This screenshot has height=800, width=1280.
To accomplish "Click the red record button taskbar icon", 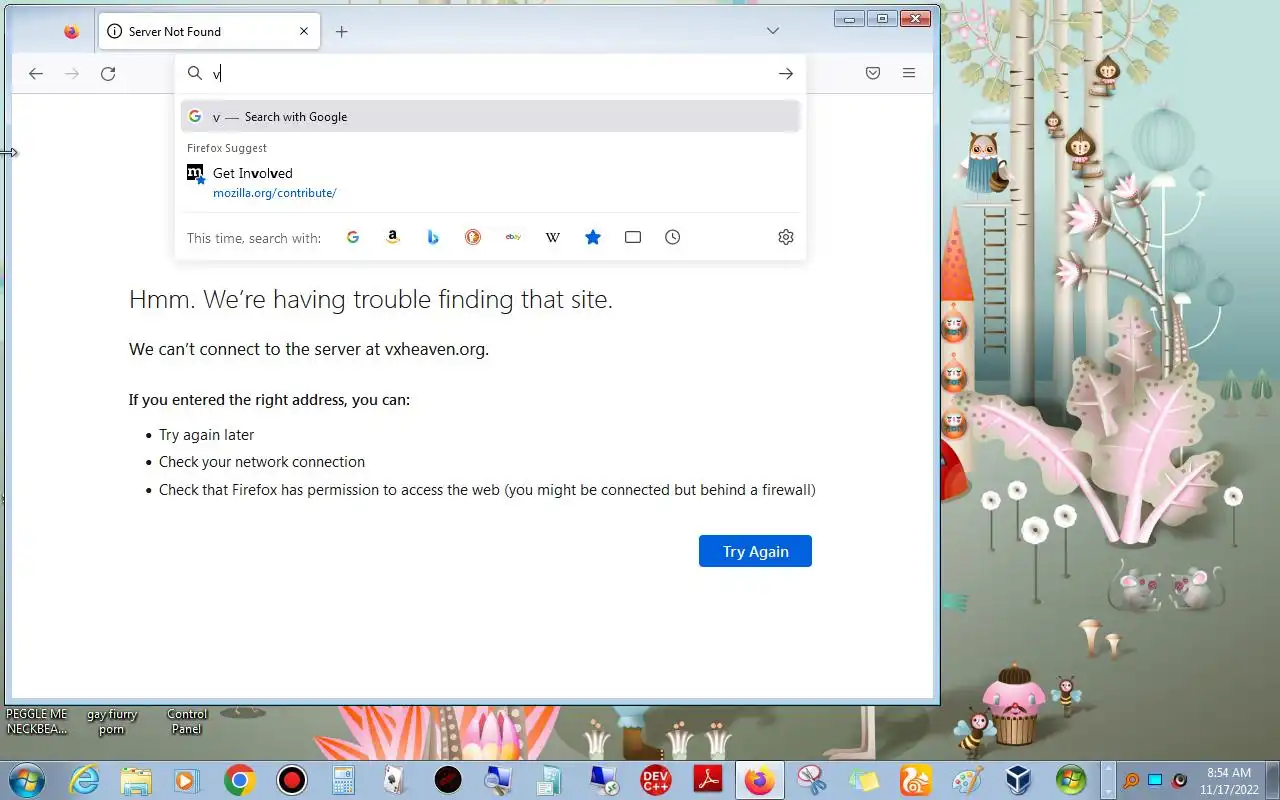I will click(x=292, y=780).
